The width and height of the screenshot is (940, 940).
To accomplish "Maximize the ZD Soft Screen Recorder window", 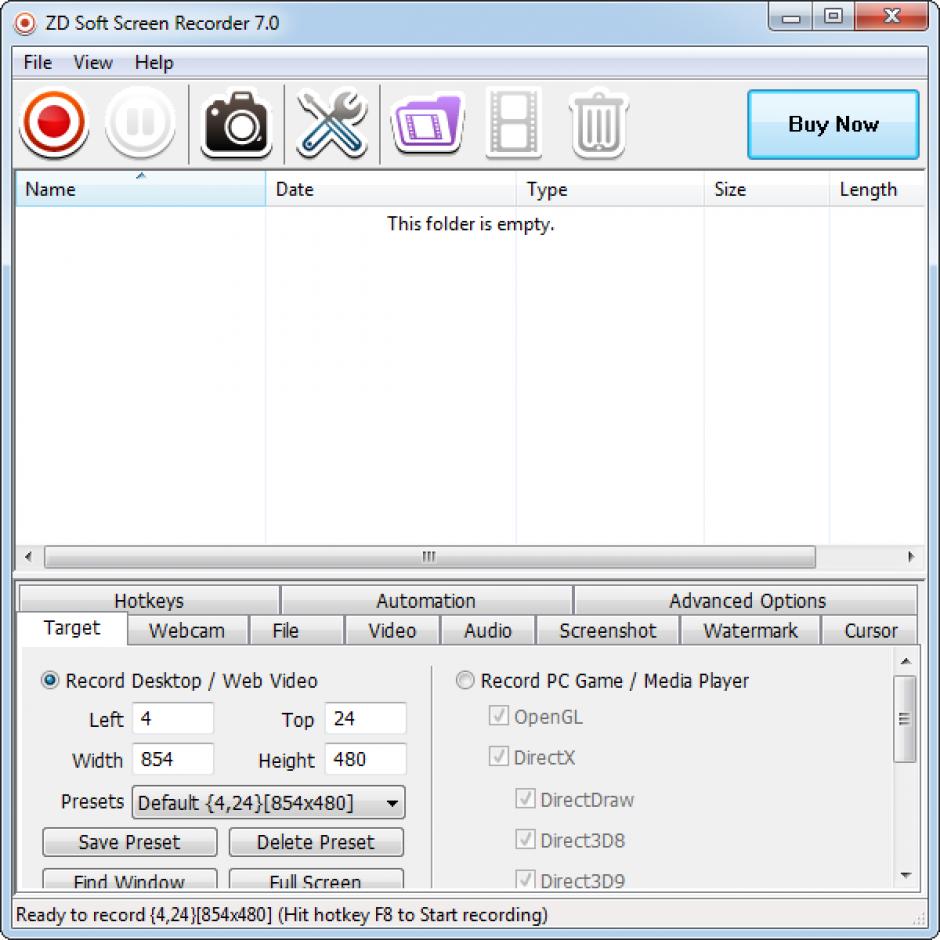I will pos(833,17).
